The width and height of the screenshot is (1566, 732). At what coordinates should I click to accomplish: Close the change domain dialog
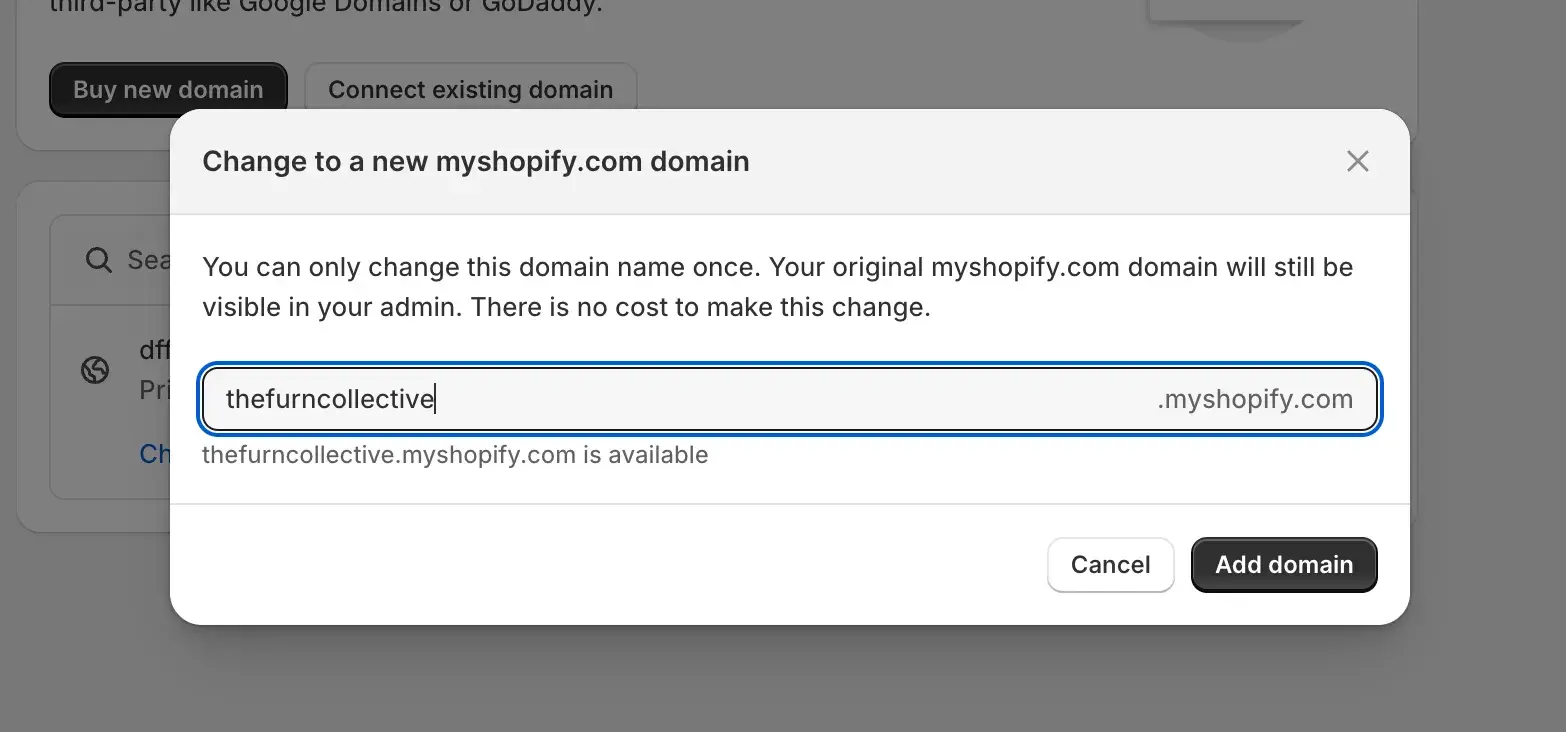click(1357, 161)
